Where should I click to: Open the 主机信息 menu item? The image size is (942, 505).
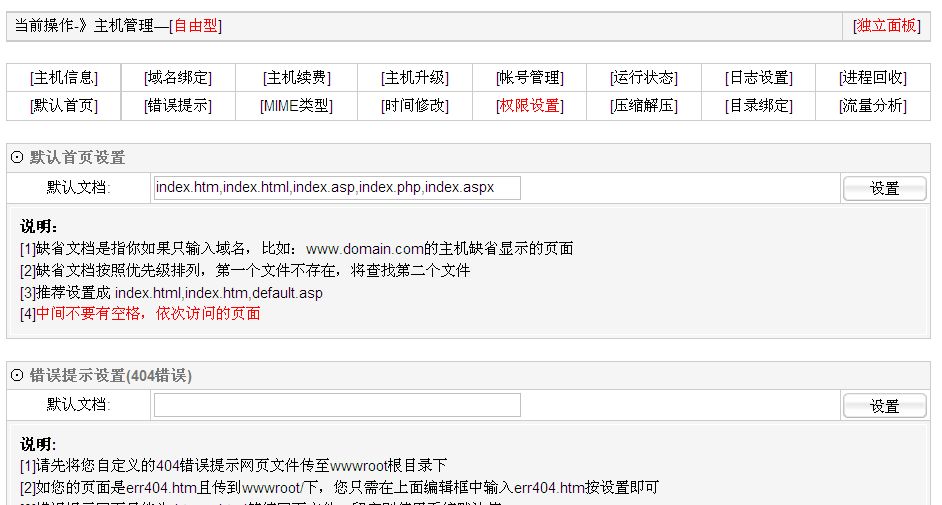[63, 78]
